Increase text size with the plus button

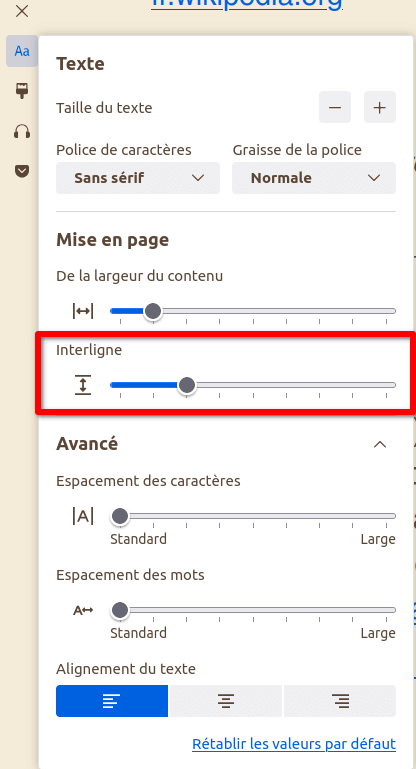tap(380, 107)
